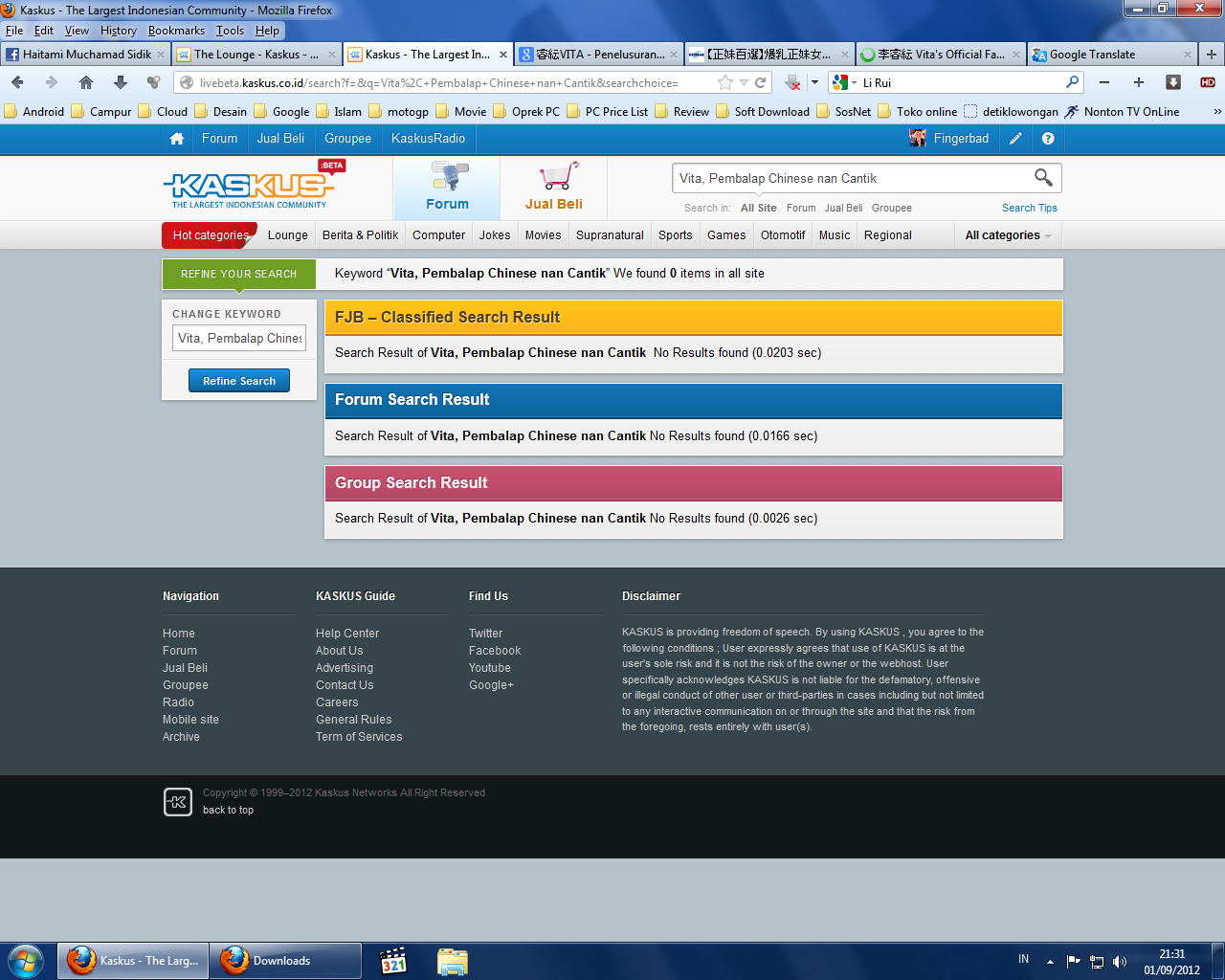Viewport: 1225px width, 980px height.
Task: Switch to Haitami Muchamad Sidik Facebook tab
Action: pos(86,55)
